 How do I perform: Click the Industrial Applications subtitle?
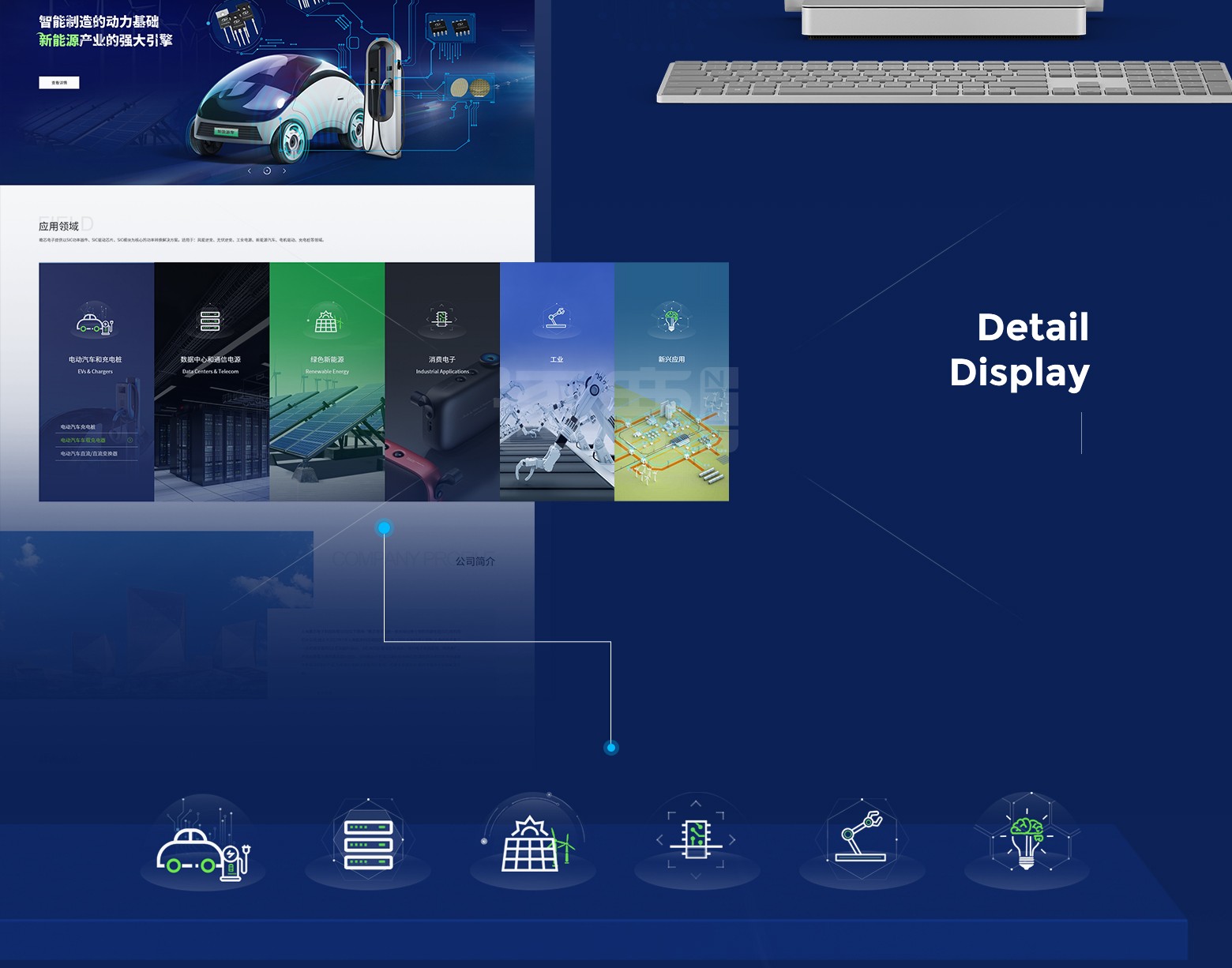[x=442, y=371]
